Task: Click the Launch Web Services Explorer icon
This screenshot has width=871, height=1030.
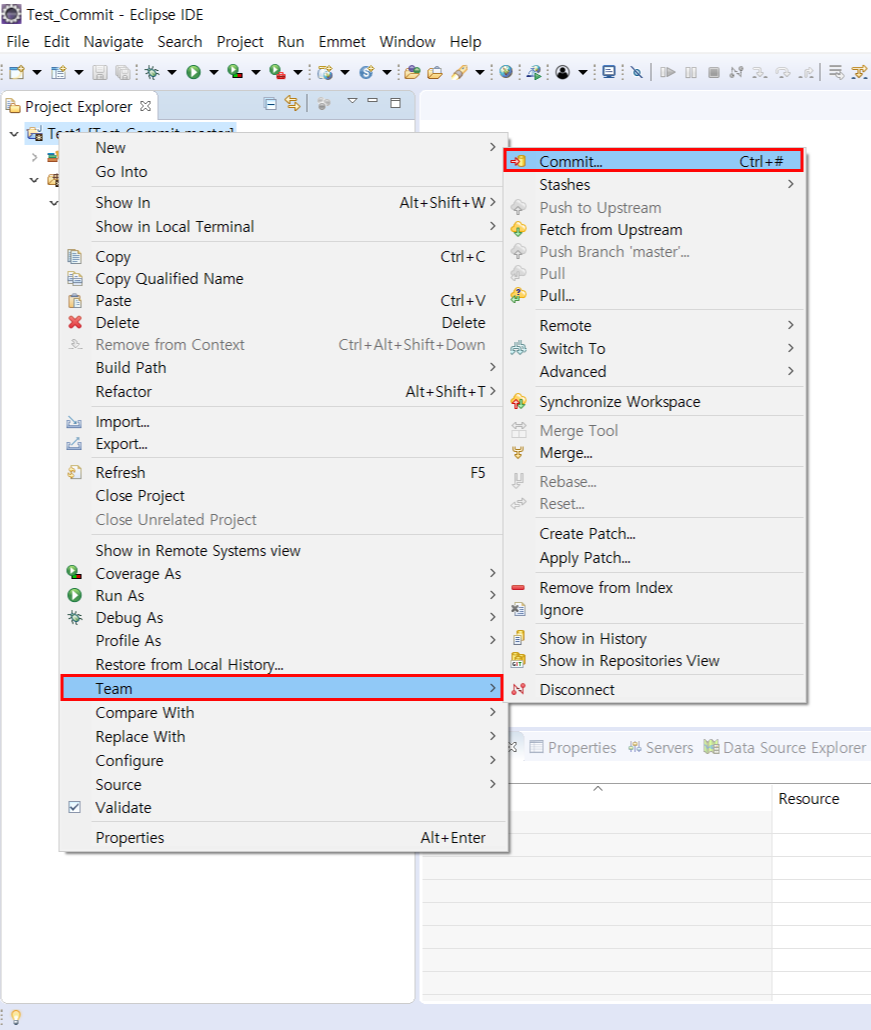Action: 534,72
